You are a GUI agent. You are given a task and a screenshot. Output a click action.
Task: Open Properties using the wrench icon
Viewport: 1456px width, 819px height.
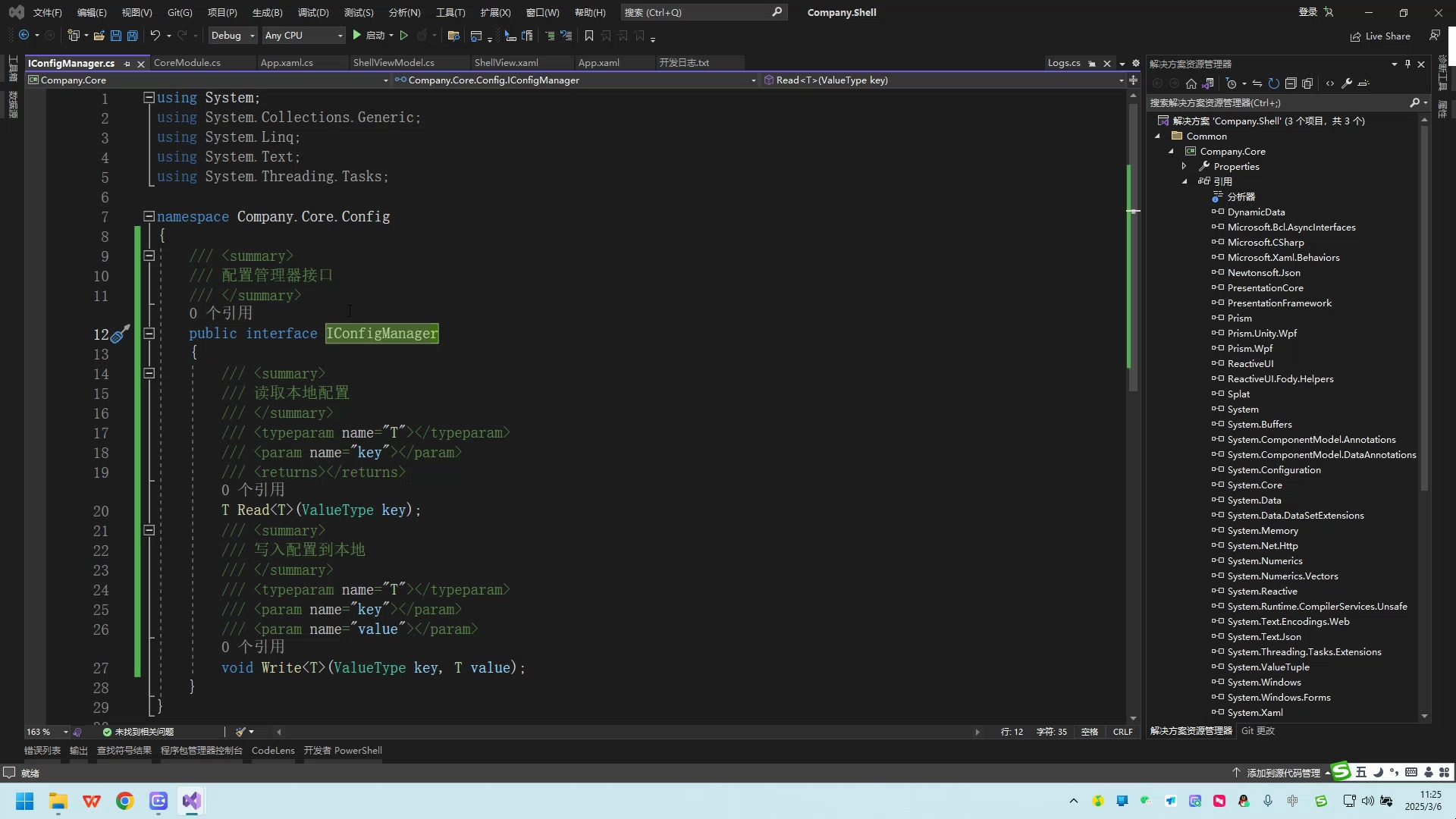coord(1348,83)
